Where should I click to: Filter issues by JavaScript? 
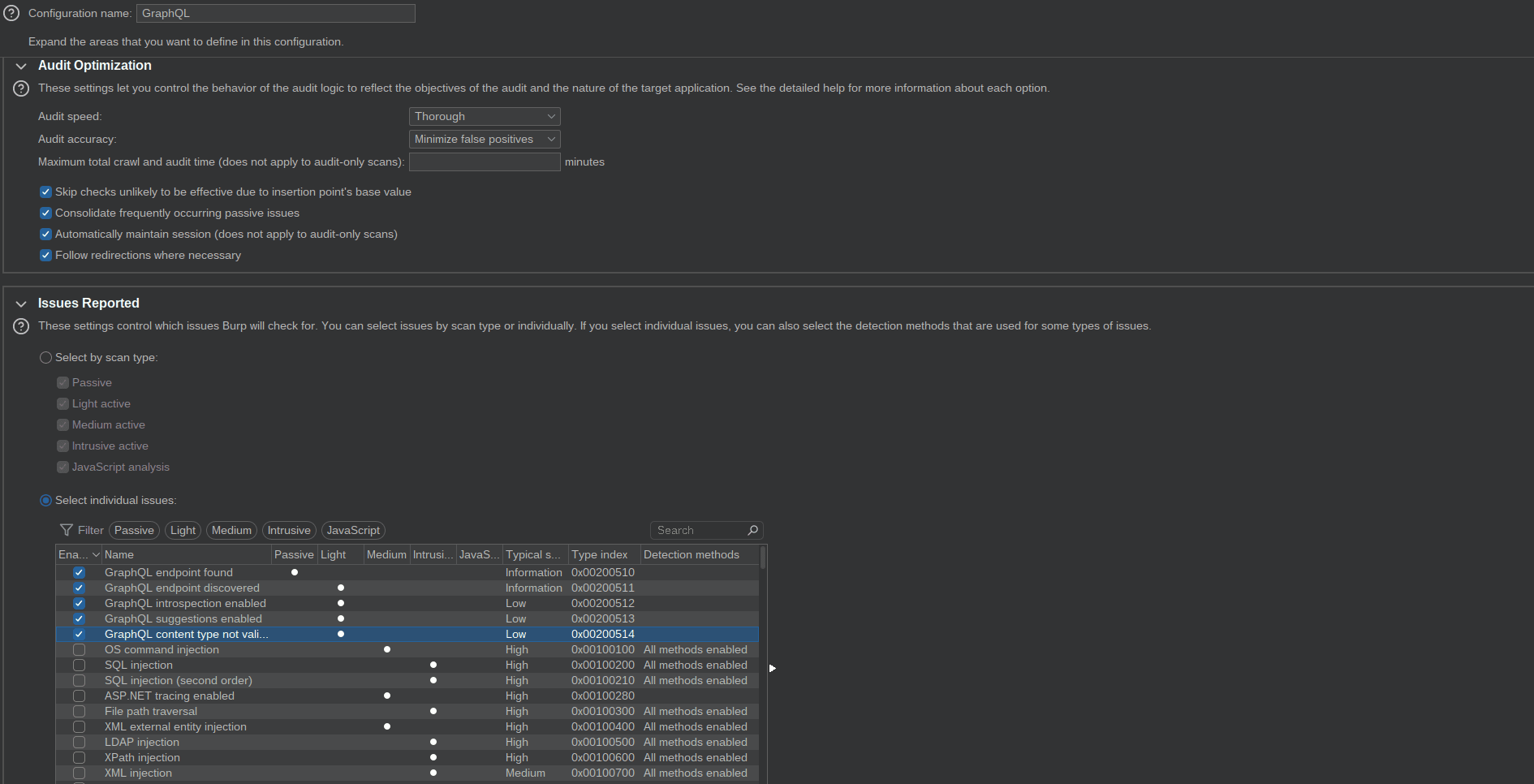point(353,531)
